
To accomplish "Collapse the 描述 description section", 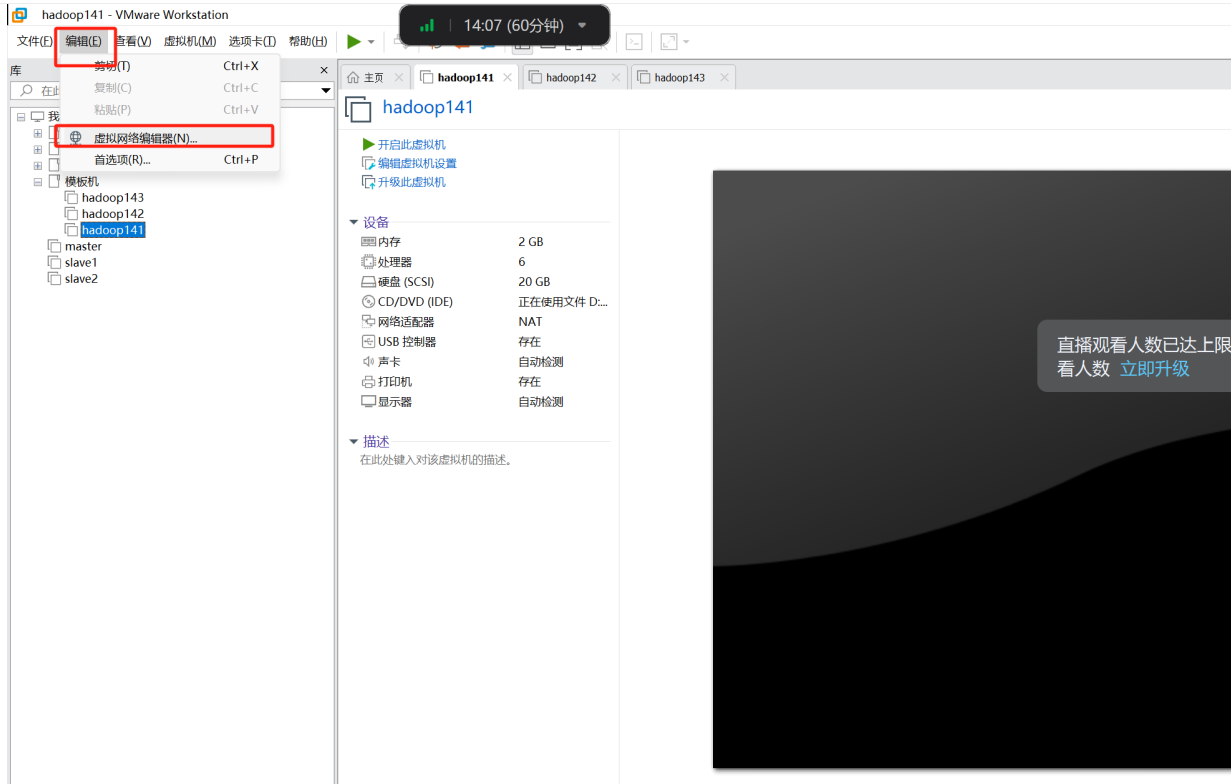I will [353, 441].
